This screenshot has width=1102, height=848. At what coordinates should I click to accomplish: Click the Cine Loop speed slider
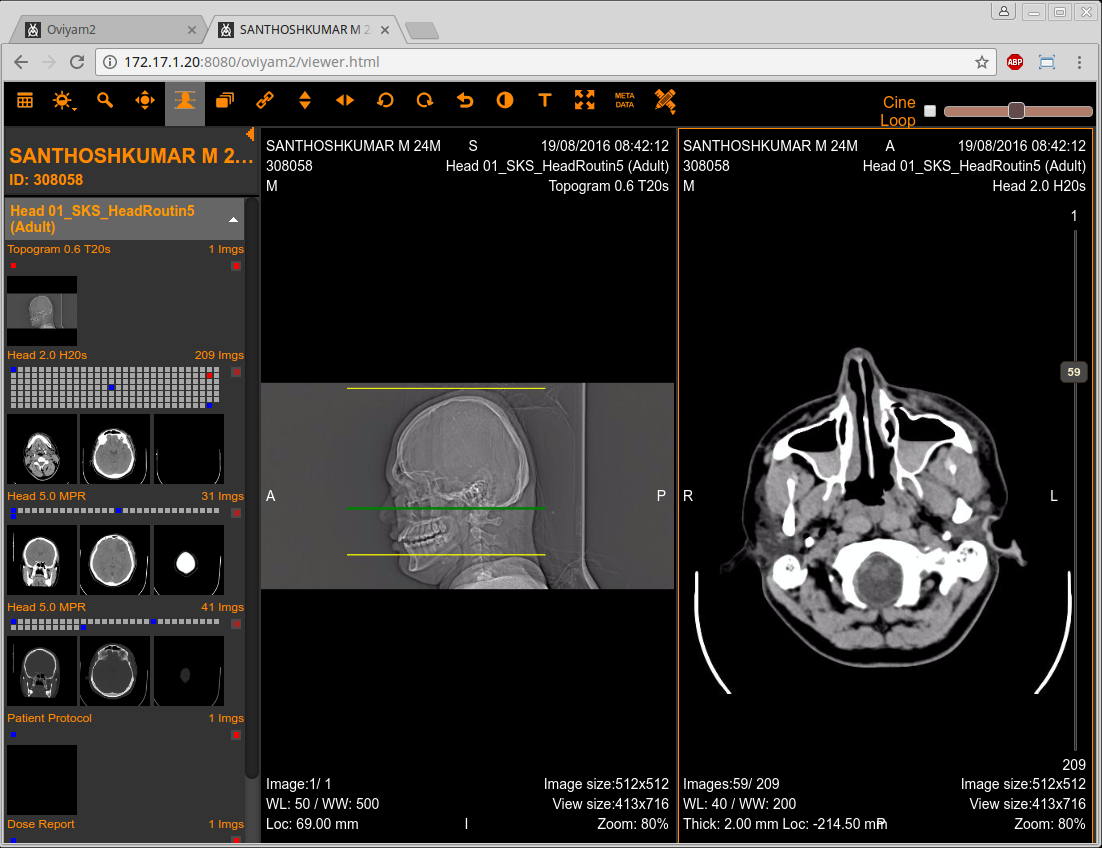pos(1017,111)
